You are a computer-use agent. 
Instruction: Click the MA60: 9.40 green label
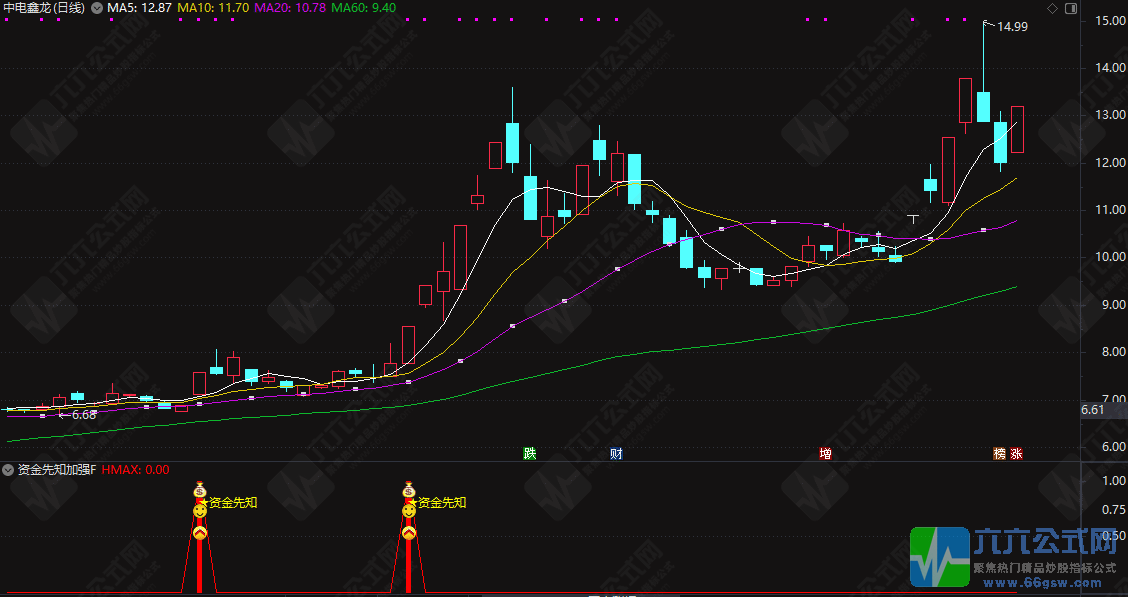tap(363, 8)
